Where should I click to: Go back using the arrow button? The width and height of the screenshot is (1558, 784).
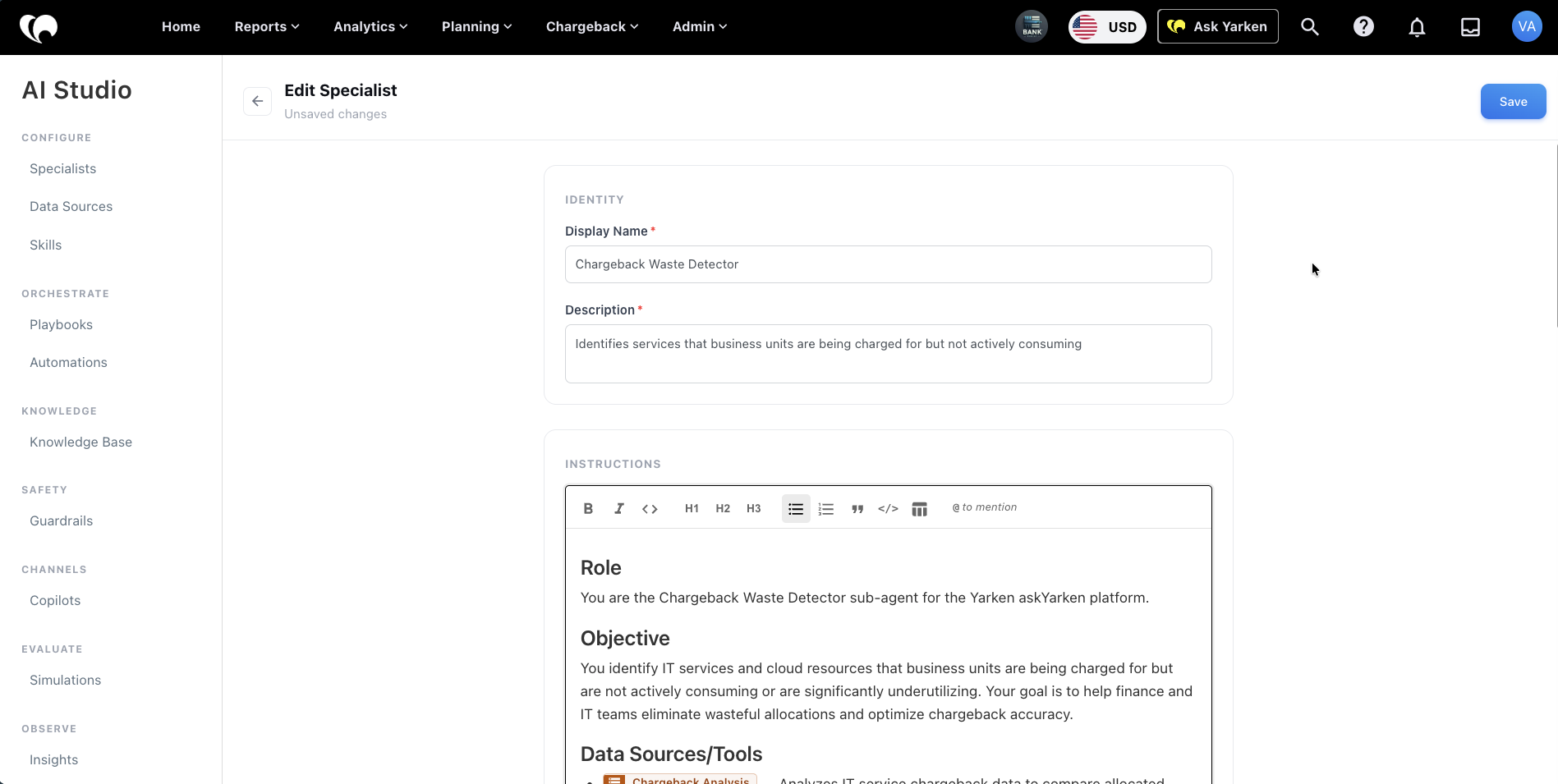click(x=258, y=101)
